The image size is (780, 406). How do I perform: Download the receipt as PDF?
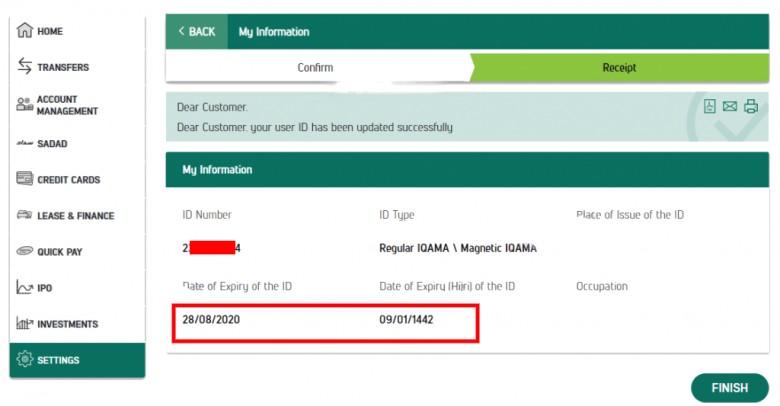709,106
